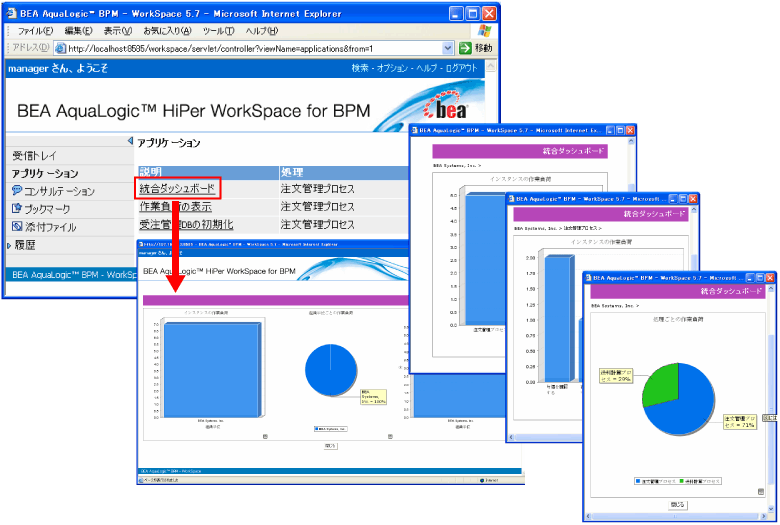780x525 pixels.
Task: Click the blue BEA Systems legend swatch in dashboard window
Action: point(316,428)
